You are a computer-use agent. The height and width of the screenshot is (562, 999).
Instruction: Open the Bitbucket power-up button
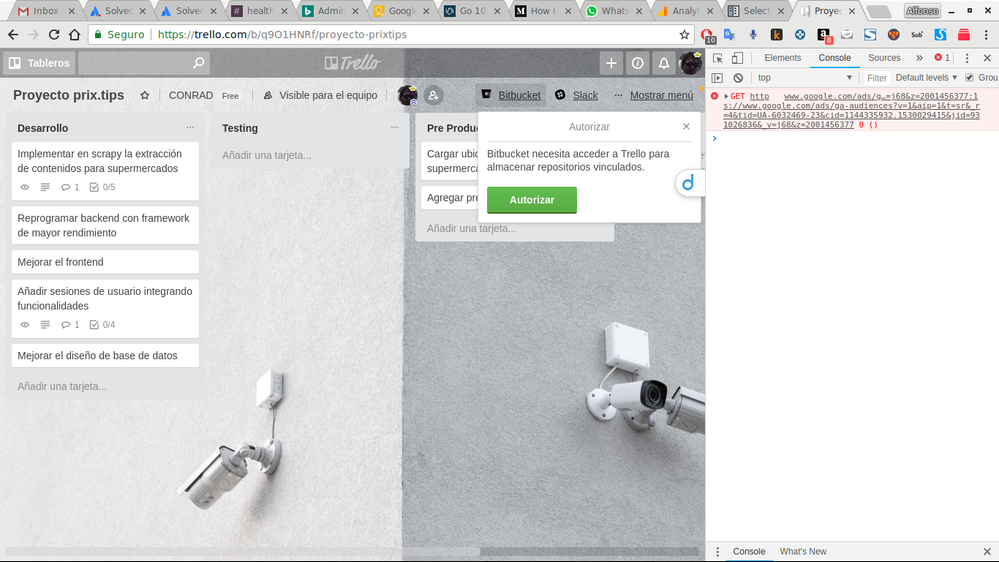click(511, 95)
